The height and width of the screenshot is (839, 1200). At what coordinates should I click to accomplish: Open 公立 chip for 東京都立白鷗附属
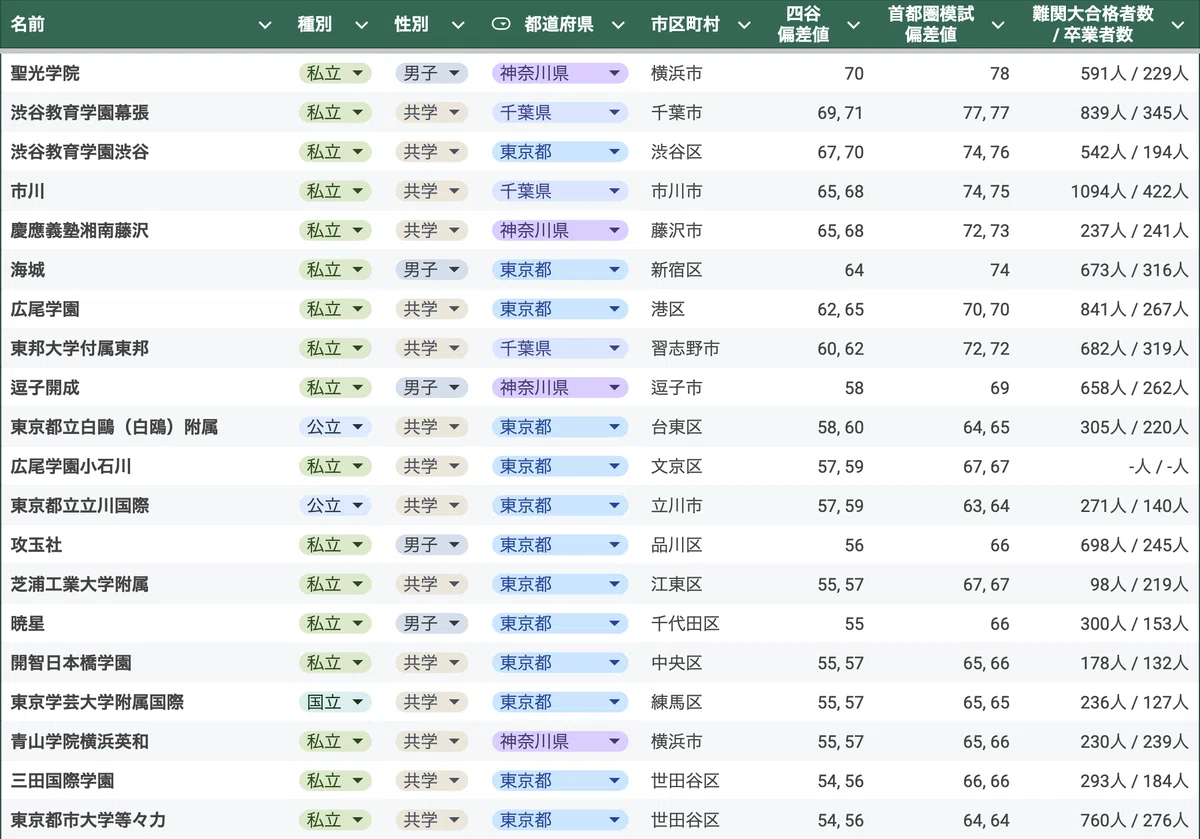pyautogui.click(x=335, y=427)
